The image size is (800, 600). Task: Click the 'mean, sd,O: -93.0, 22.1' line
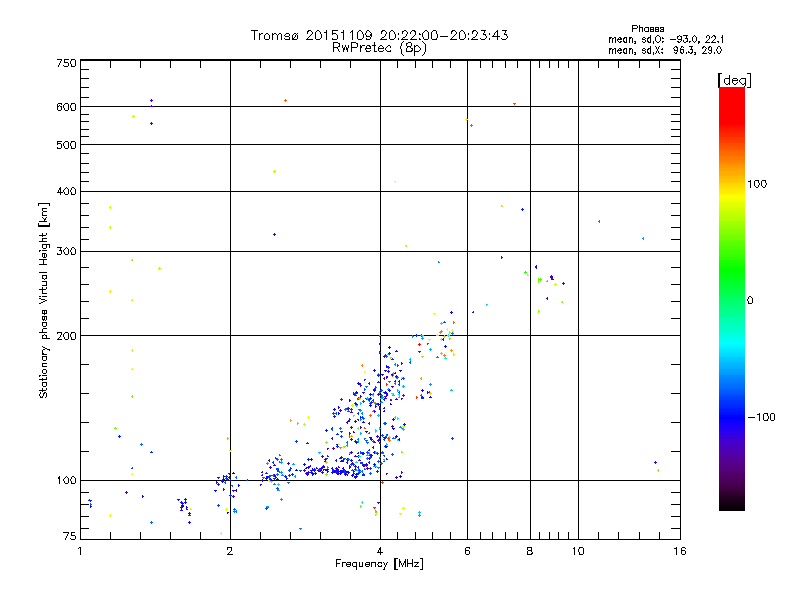tap(666, 39)
